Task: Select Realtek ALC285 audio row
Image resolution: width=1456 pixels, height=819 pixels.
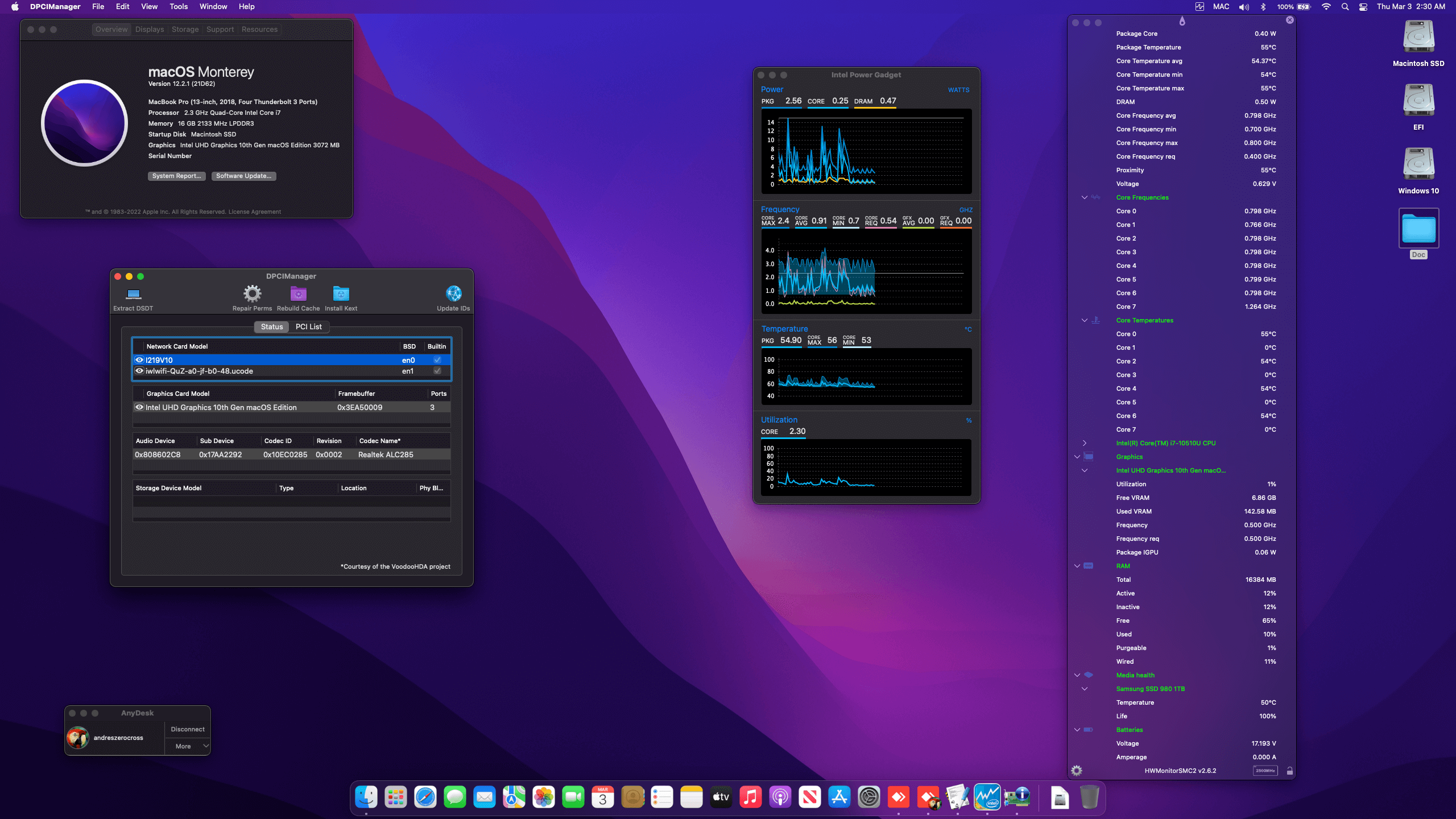Action: (292, 454)
